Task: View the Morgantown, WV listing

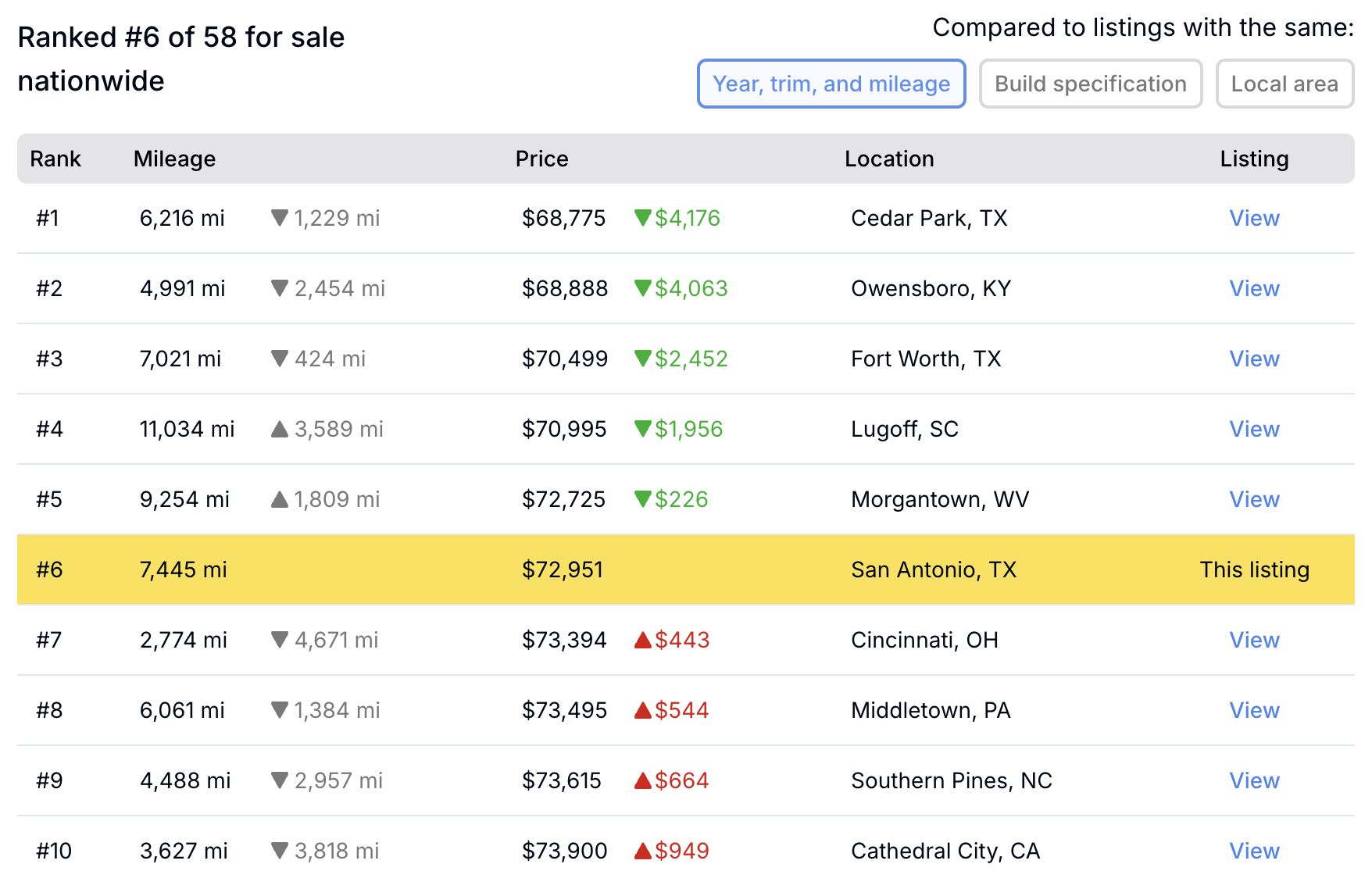Action: click(1254, 499)
